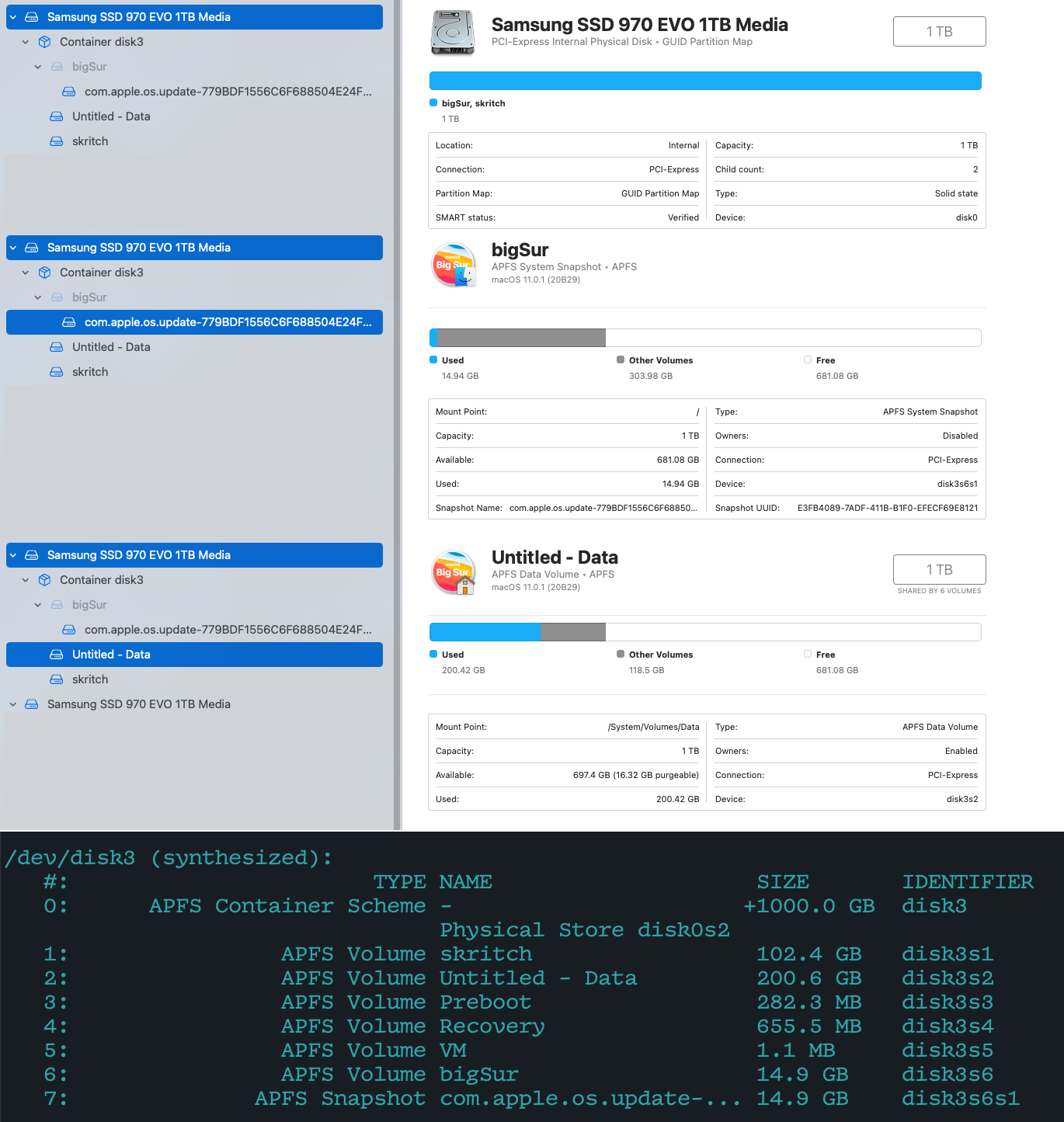Click the 'Child count' value 2
The image size is (1064, 1122).
(x=975, y=169)
